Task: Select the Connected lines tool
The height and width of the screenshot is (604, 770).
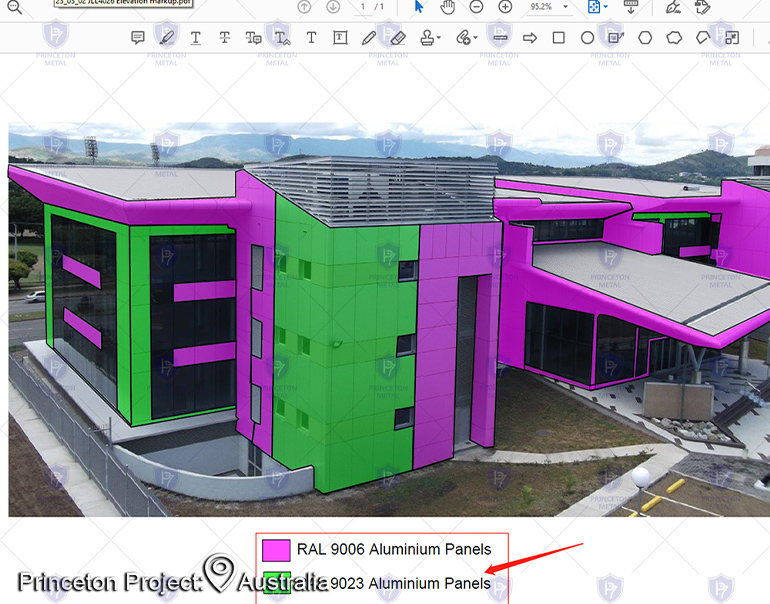Action: pos(703,38)
